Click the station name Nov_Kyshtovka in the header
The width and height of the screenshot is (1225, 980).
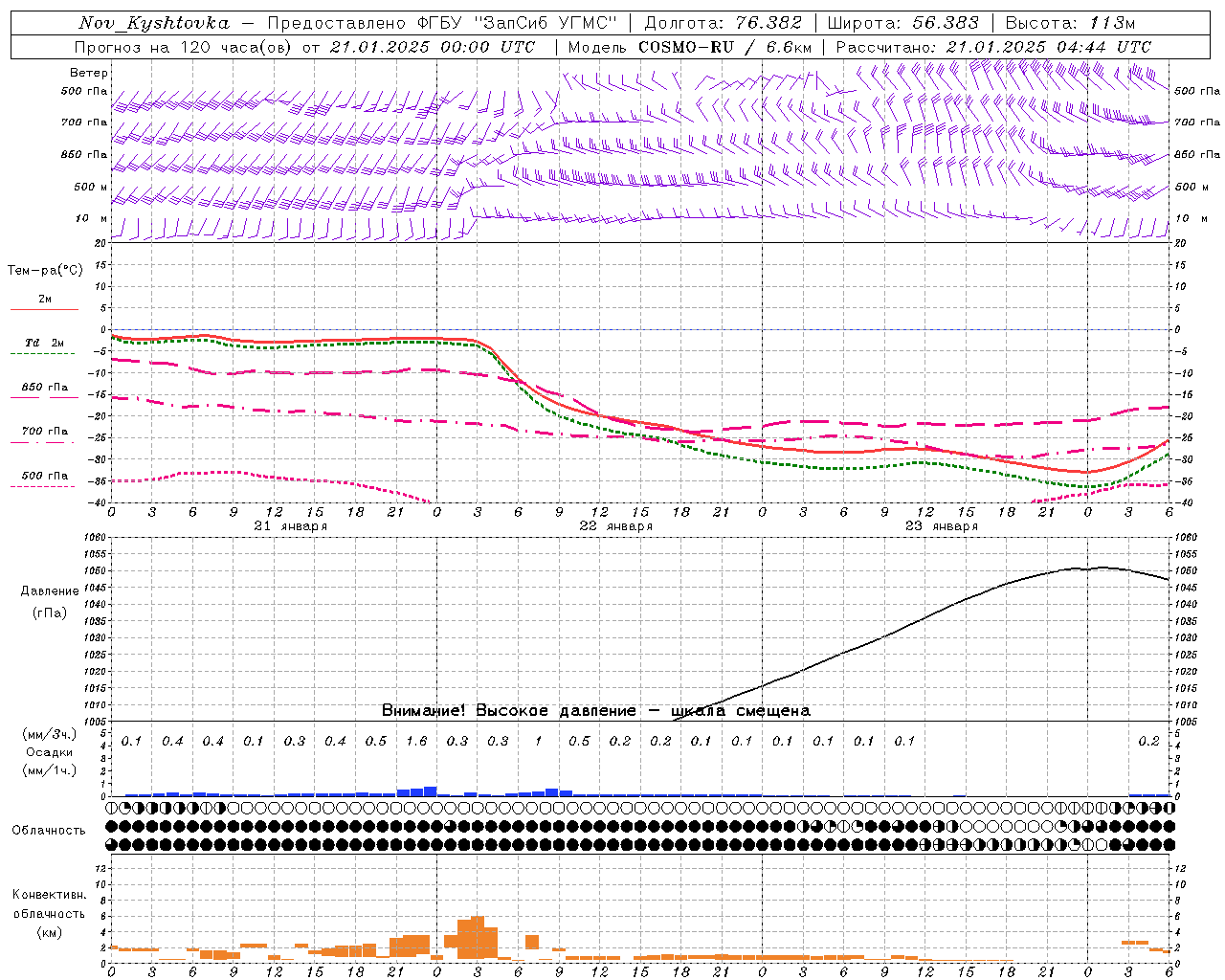pos(154,23)
